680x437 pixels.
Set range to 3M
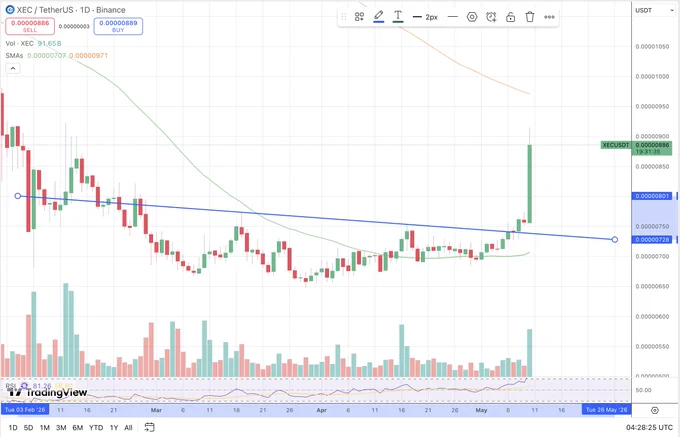pos(61,427)
